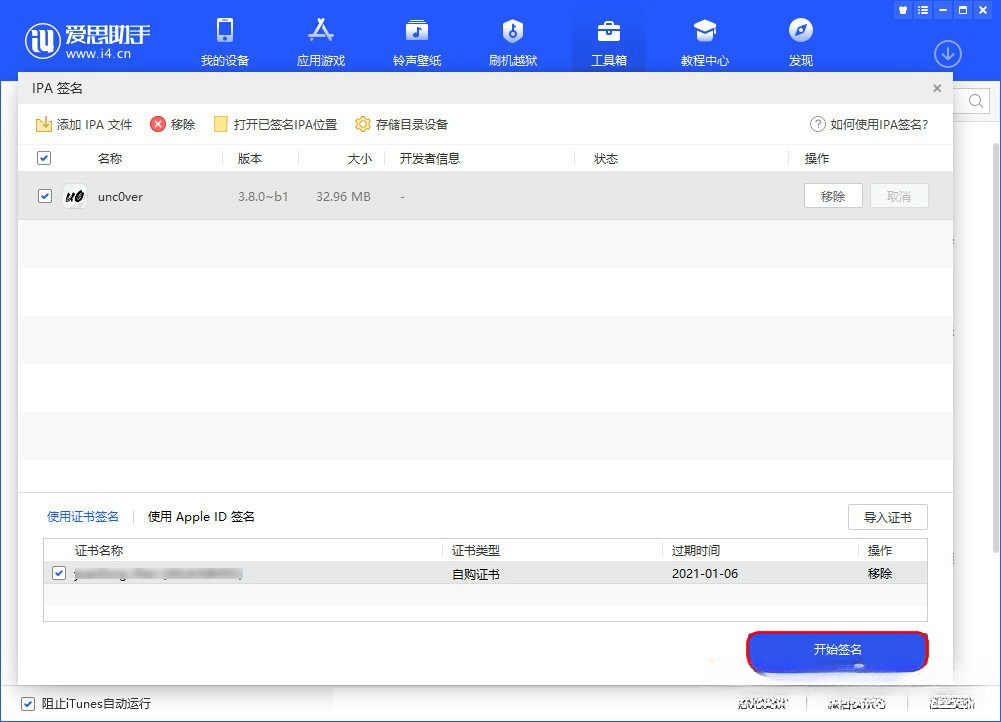The height and width of the screenshot is (722, 1001).
Task: Open 我的设备 (My Devices) section
Action: 224,40
